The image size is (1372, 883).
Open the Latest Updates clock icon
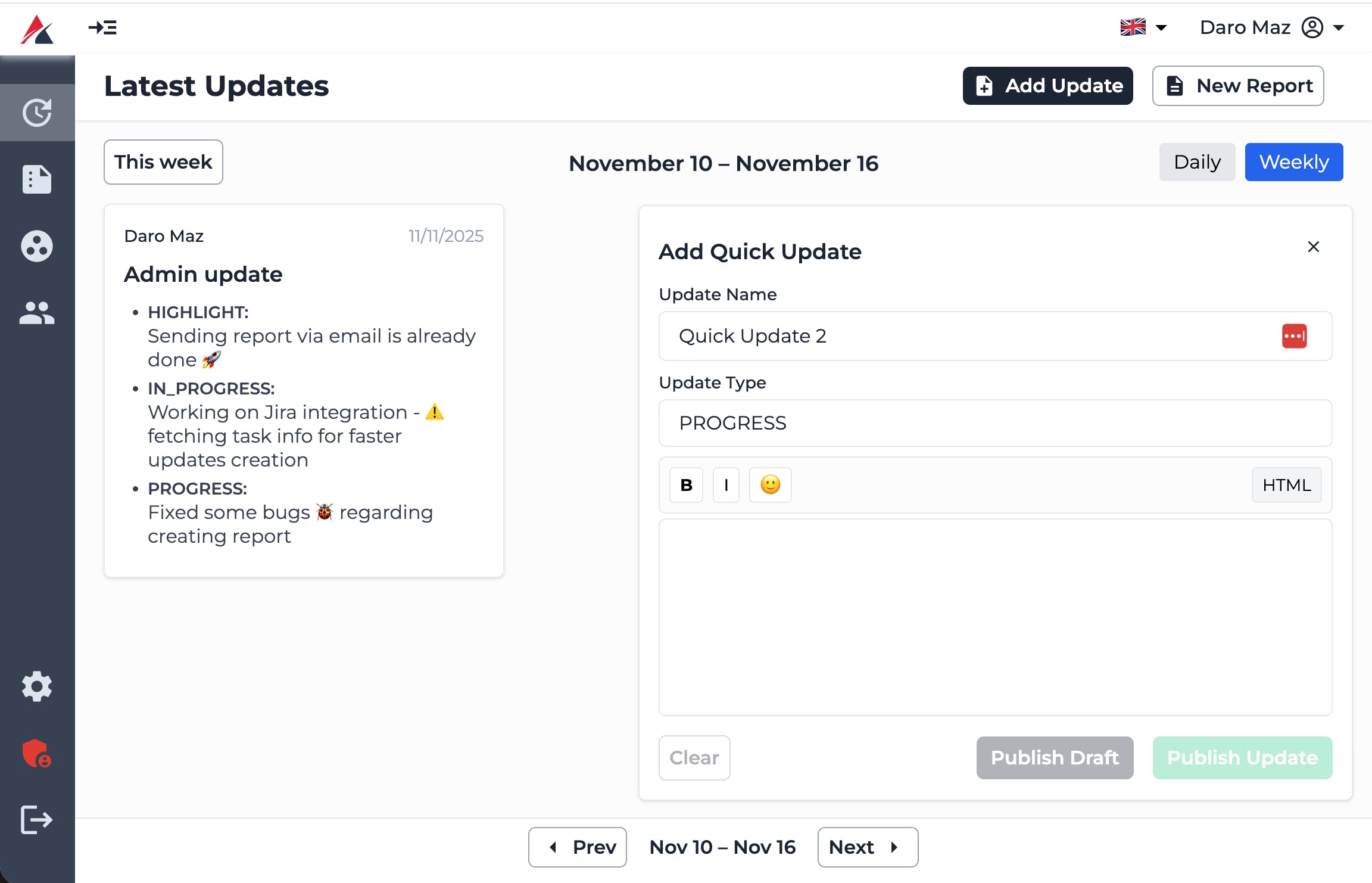[37, 113]
